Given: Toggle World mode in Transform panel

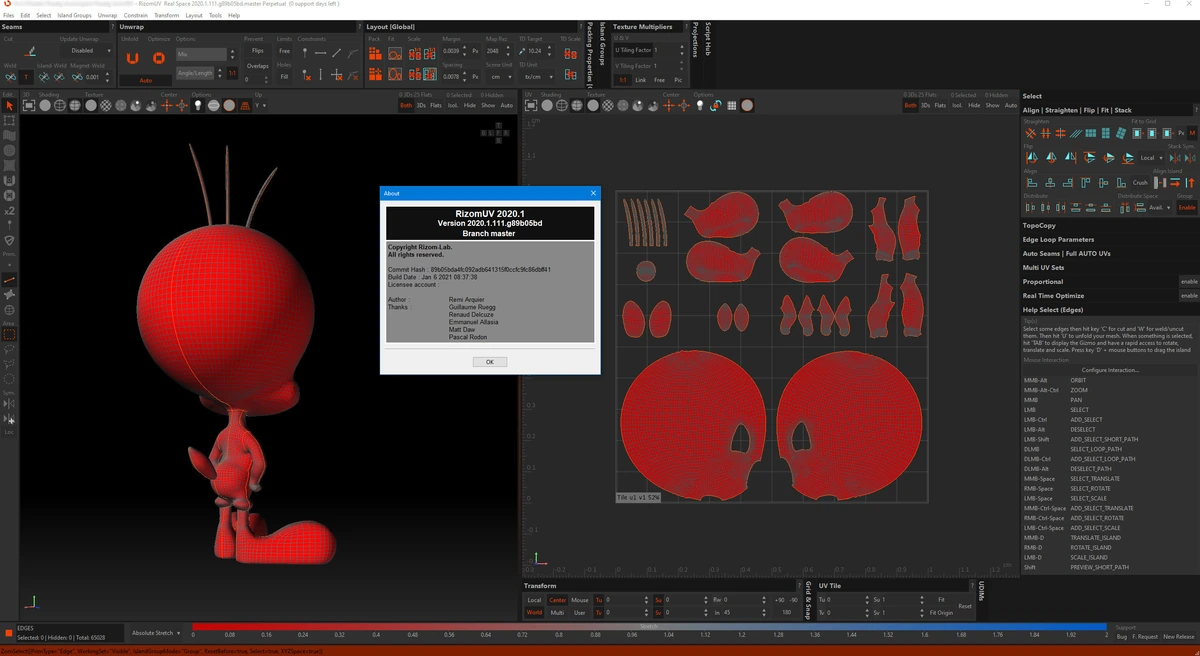Looking at the screenshot, I should point(535,612).
